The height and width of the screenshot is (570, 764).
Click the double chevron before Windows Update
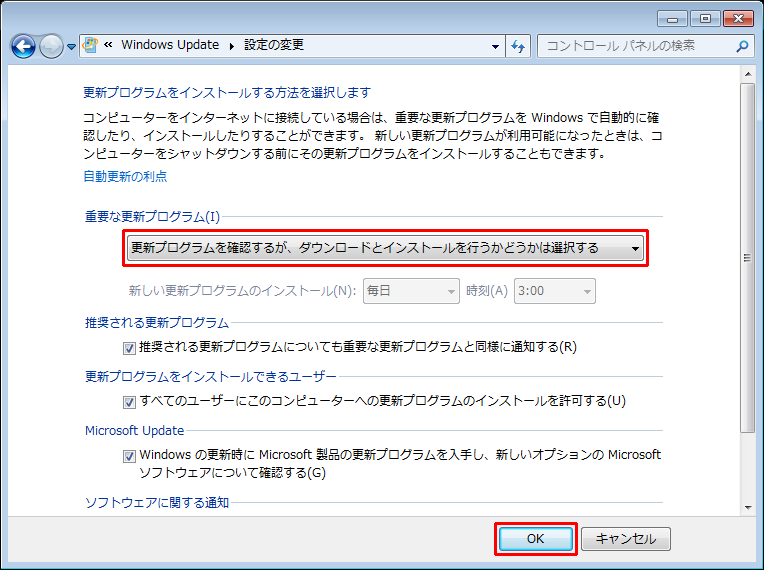point(108,45)
